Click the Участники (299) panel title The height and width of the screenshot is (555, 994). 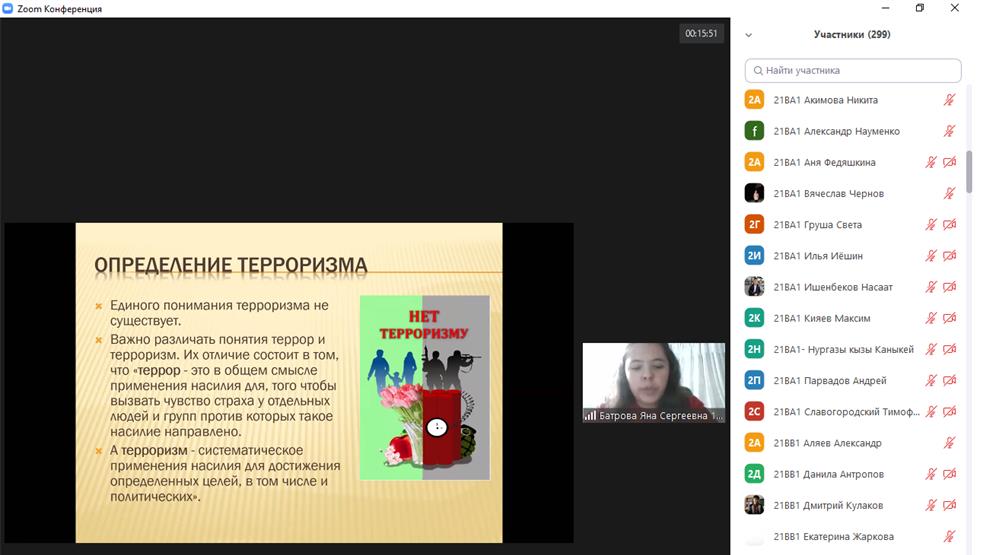pos(852,35)
